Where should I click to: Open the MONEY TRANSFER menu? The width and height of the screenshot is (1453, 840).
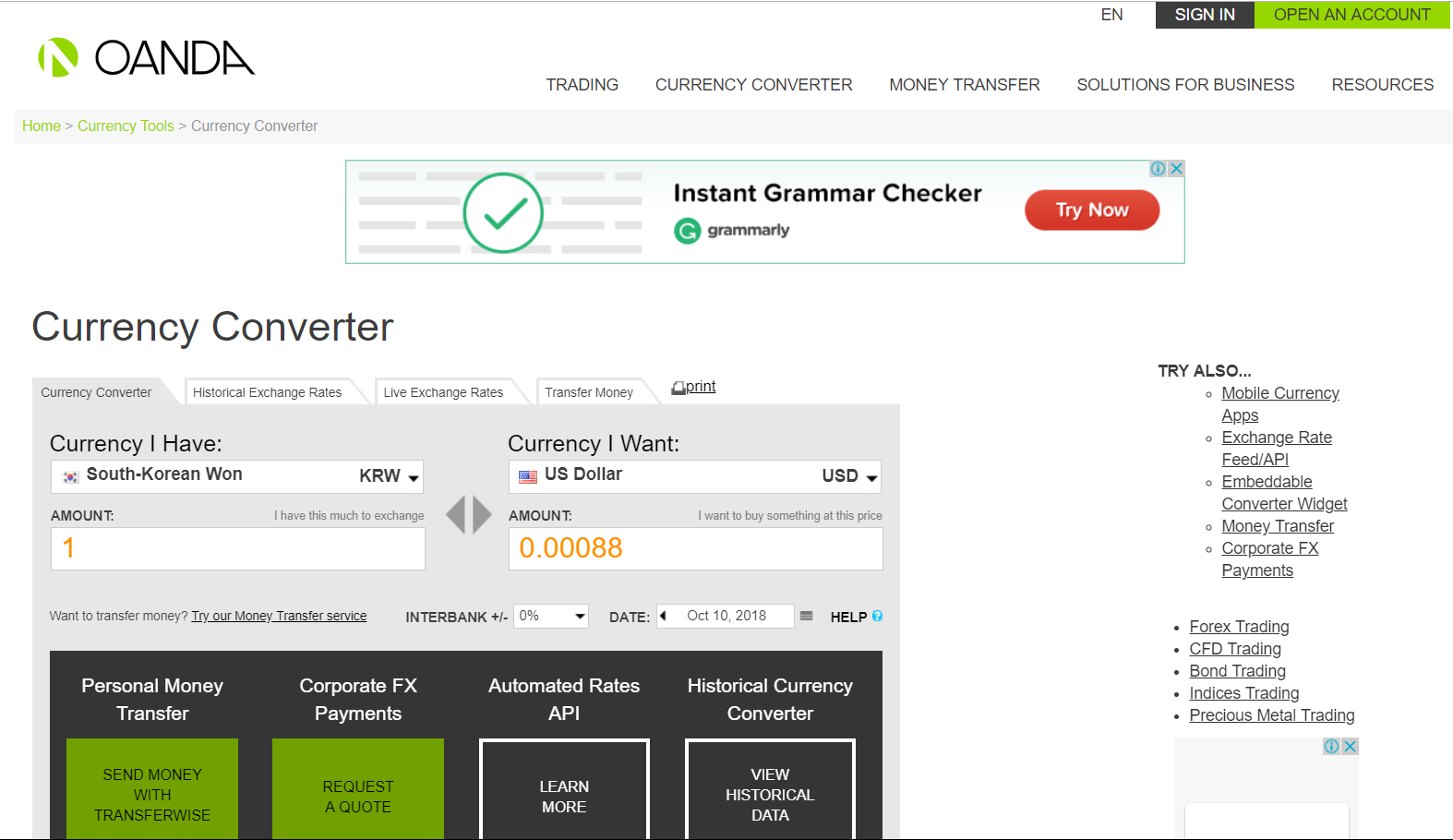point(965,85)
